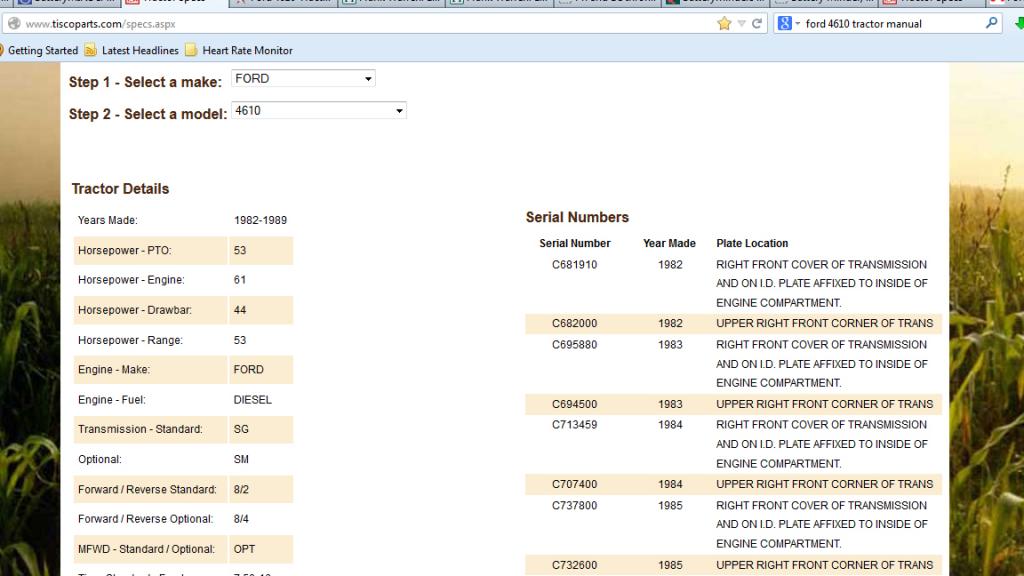Viewport: 1024px width, 576px height.
Task: Click the plate location text in the C682000 row
Action: click(825, 323)
